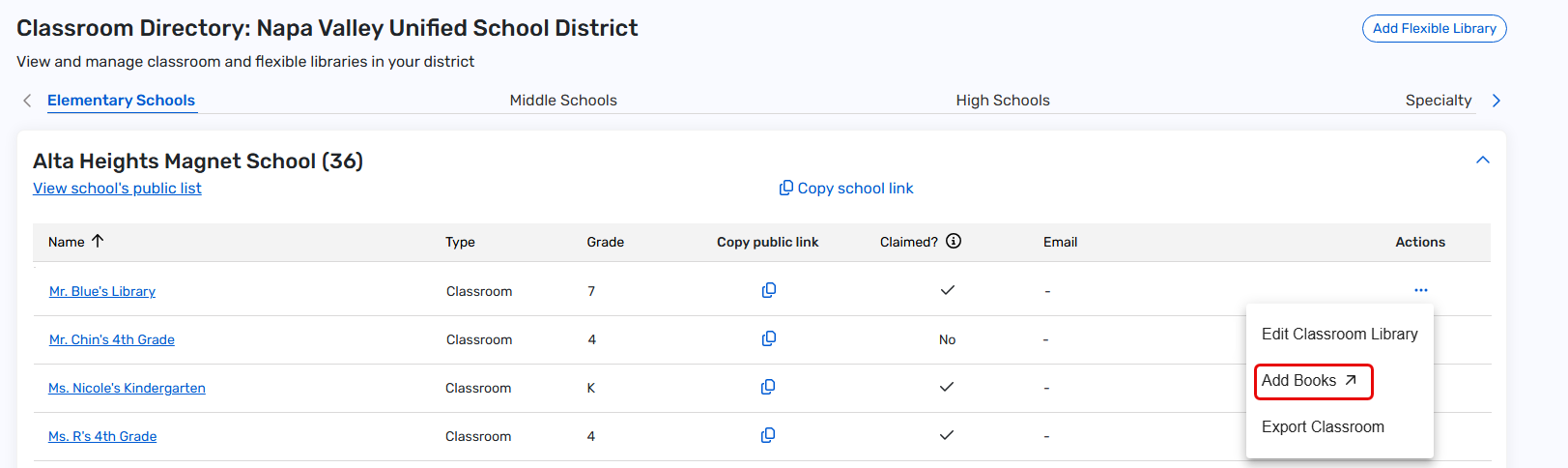Image resolution: width=1568 pixels, height=468 pixels.
Task: Click claimed status 'No' for Mr. Chin
Action: pyautogui.click(x=947, y=339)
